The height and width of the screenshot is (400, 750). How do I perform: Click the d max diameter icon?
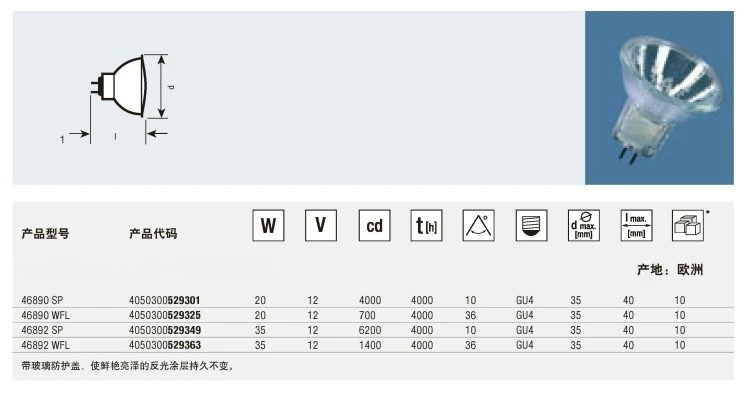click(x=584, y=225)
